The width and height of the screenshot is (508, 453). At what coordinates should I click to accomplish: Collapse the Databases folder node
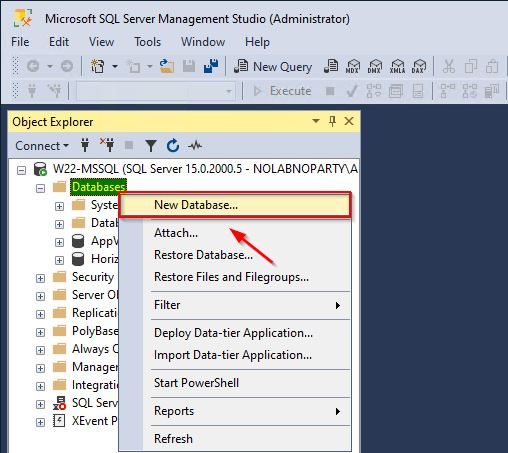(40, 188)
